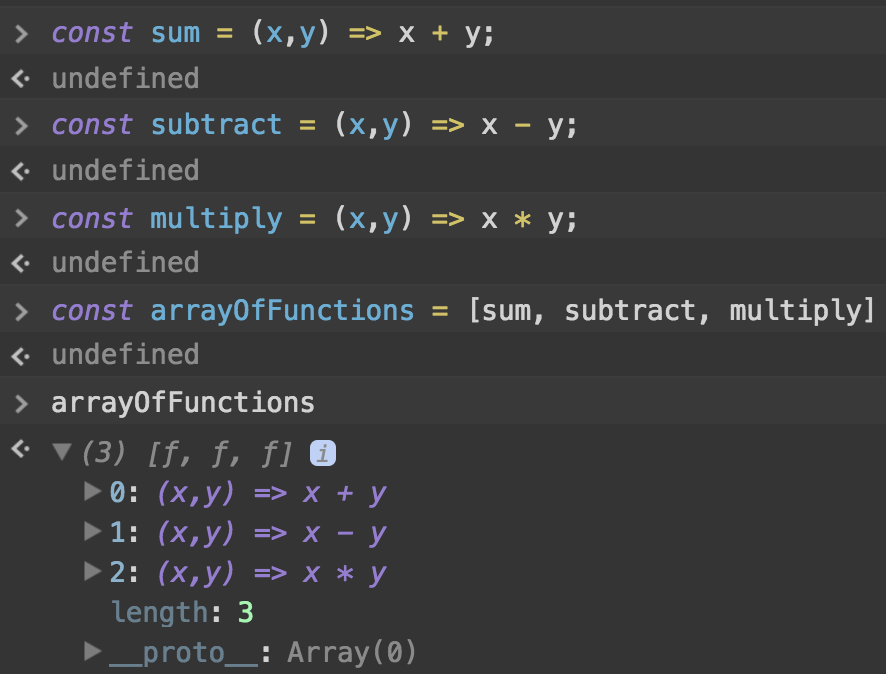Click the return arrow under subtract declaration
This screenshot has width=886, height=674.
20,170
